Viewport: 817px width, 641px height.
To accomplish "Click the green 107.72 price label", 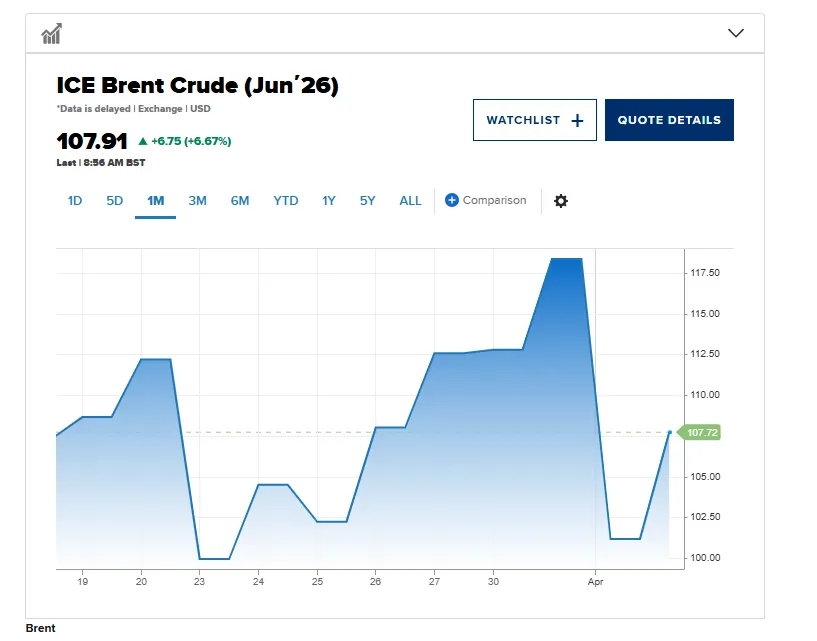I will pos(703,433).
